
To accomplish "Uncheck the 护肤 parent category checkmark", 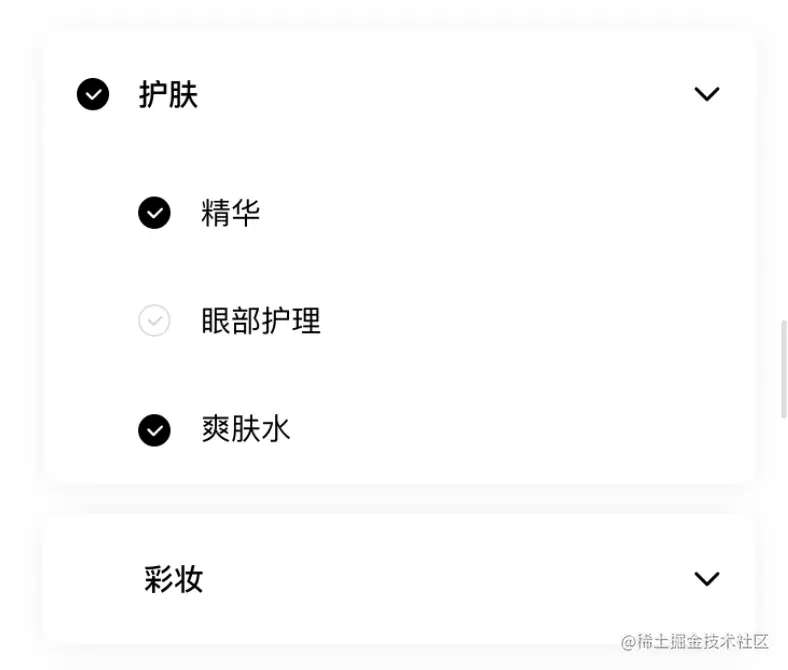I will pyautogui.click(x=93, y=94).
